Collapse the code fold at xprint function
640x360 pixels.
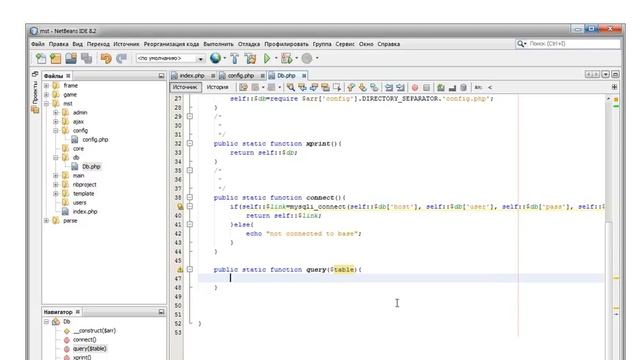[190, 144]
